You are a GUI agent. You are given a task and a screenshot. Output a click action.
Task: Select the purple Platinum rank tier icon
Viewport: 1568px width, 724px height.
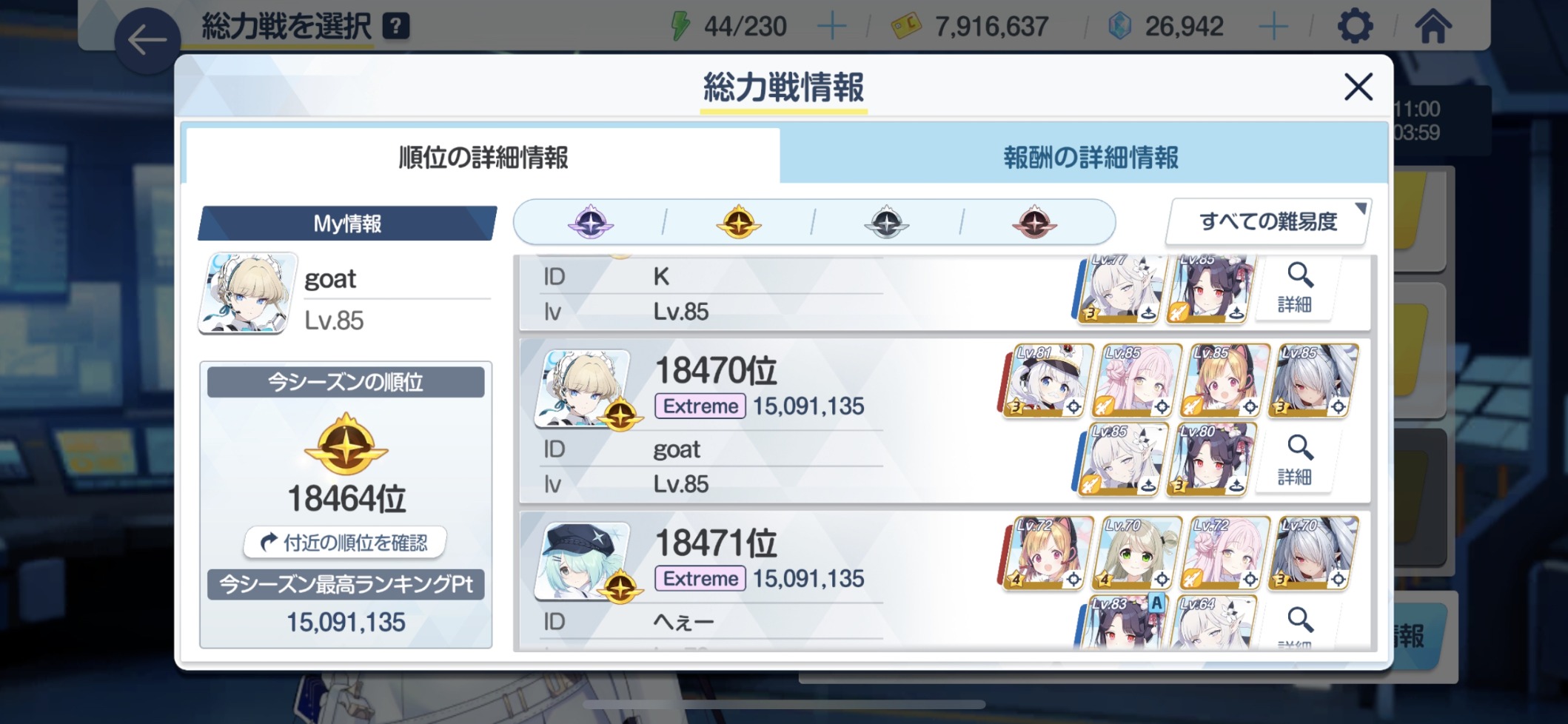click(591, 221)
